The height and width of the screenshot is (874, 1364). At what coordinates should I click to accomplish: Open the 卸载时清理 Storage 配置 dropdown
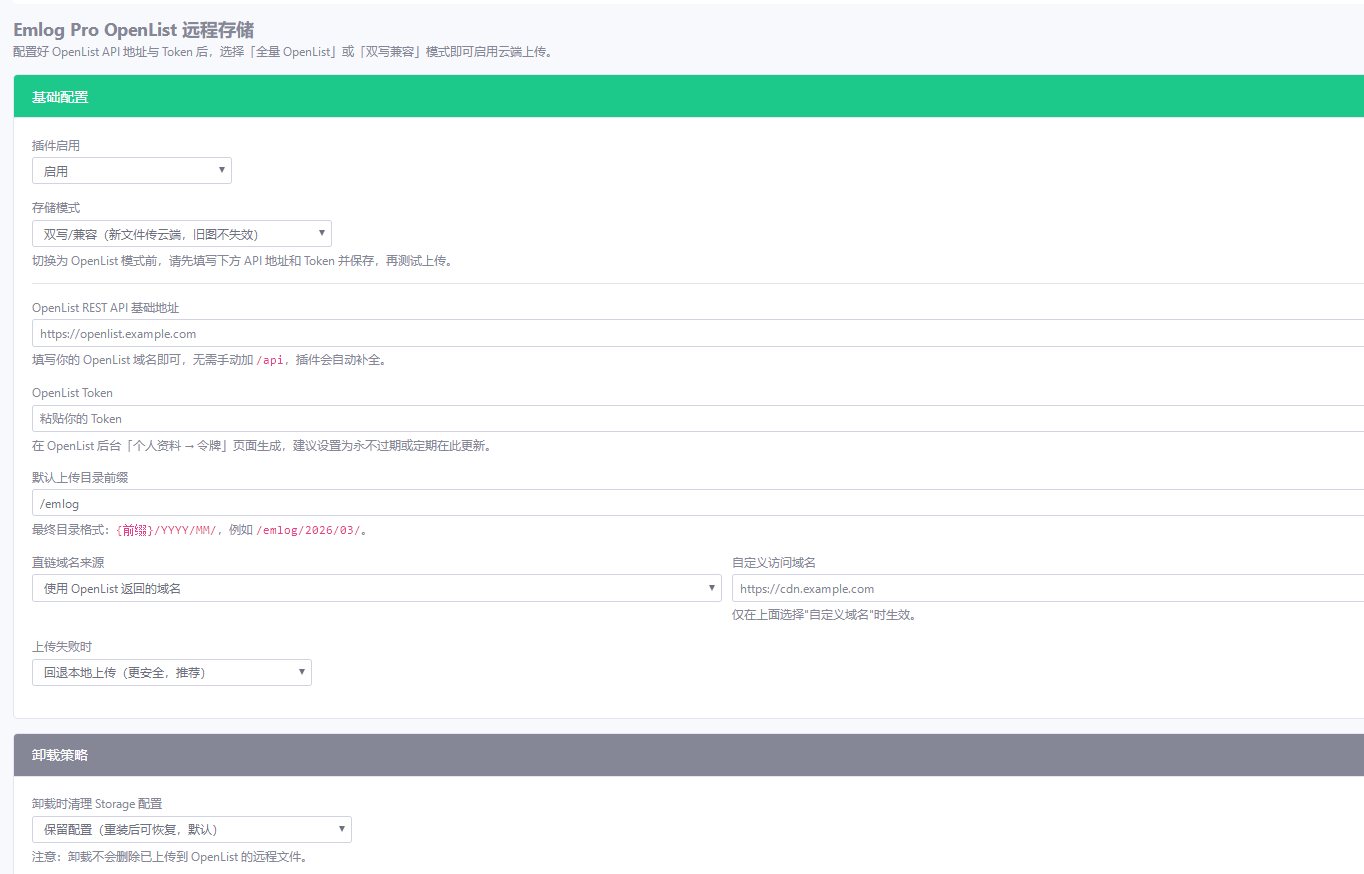coord(192,829)
